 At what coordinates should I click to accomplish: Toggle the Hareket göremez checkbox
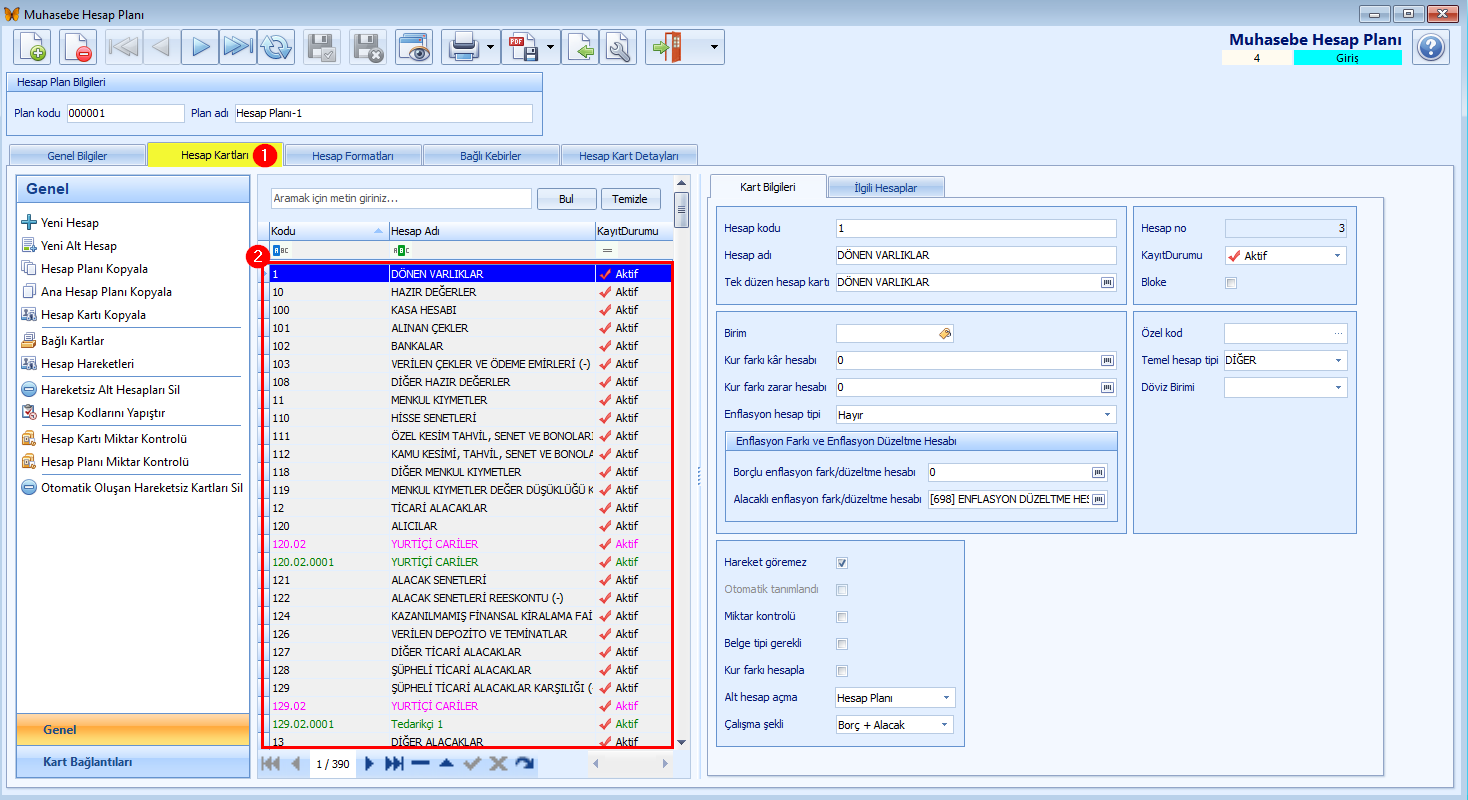pyautogui.click(x=842, y=563)
